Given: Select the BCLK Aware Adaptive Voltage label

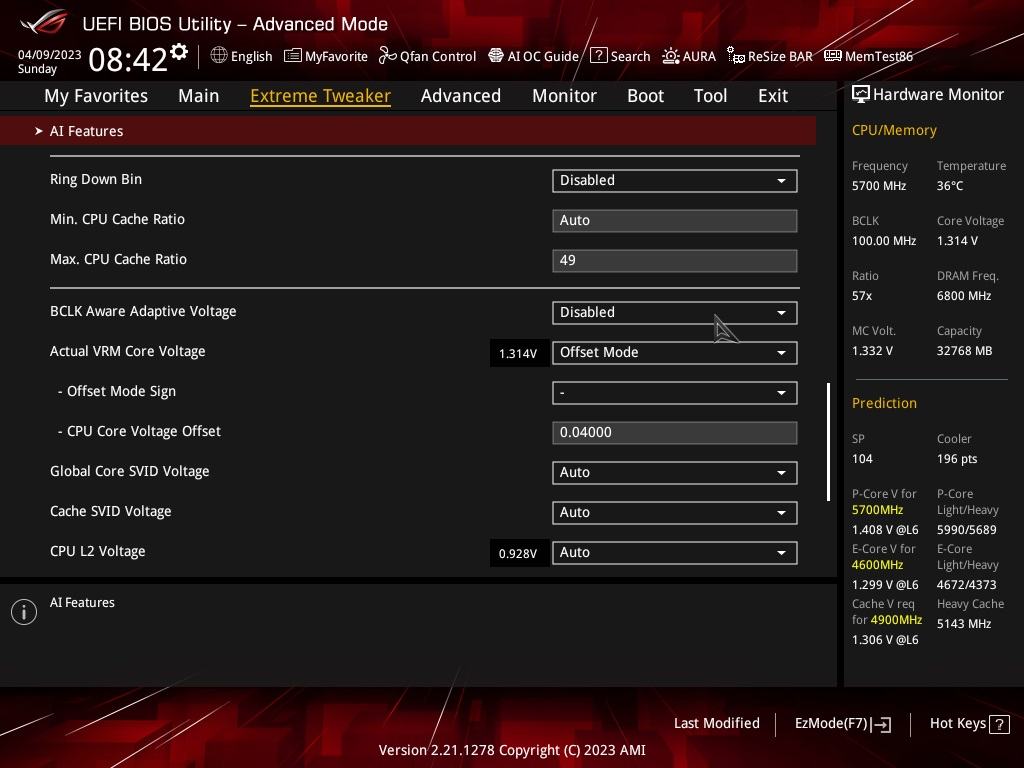Looking at the screenshot, I should click(143, 312).
